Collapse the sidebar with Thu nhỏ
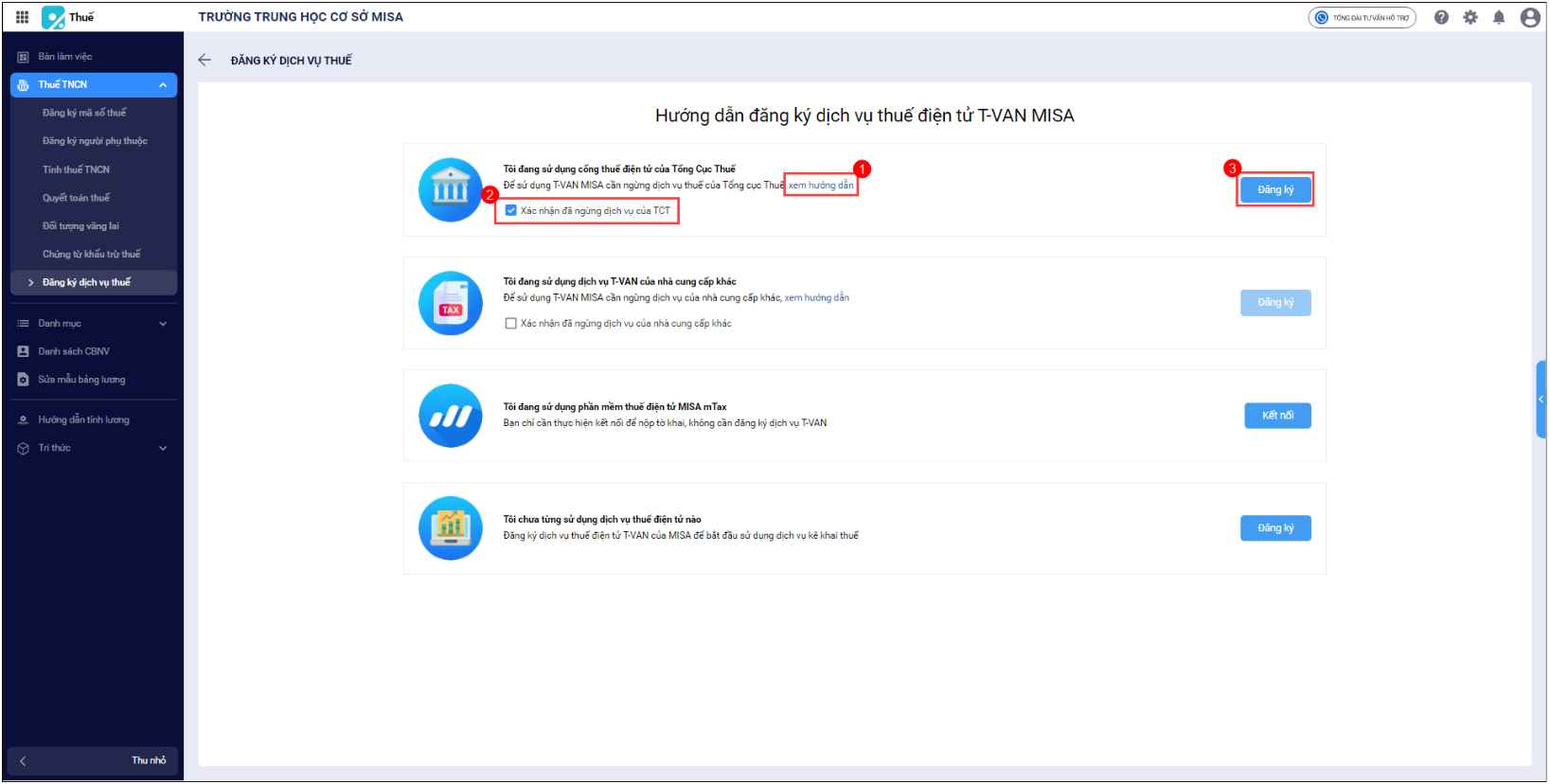The height and width of the screenshot is (784, 1550). (93, 760)
